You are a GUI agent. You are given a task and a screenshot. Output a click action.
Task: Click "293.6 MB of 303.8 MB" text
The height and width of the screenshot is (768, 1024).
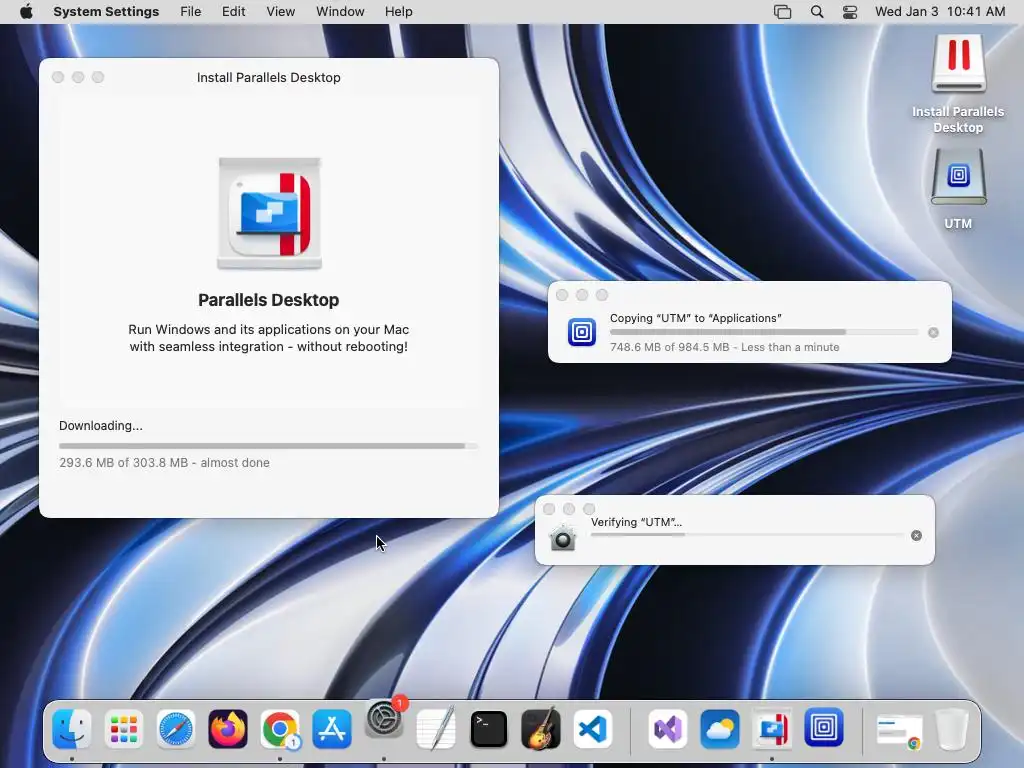tap(123, 462)
